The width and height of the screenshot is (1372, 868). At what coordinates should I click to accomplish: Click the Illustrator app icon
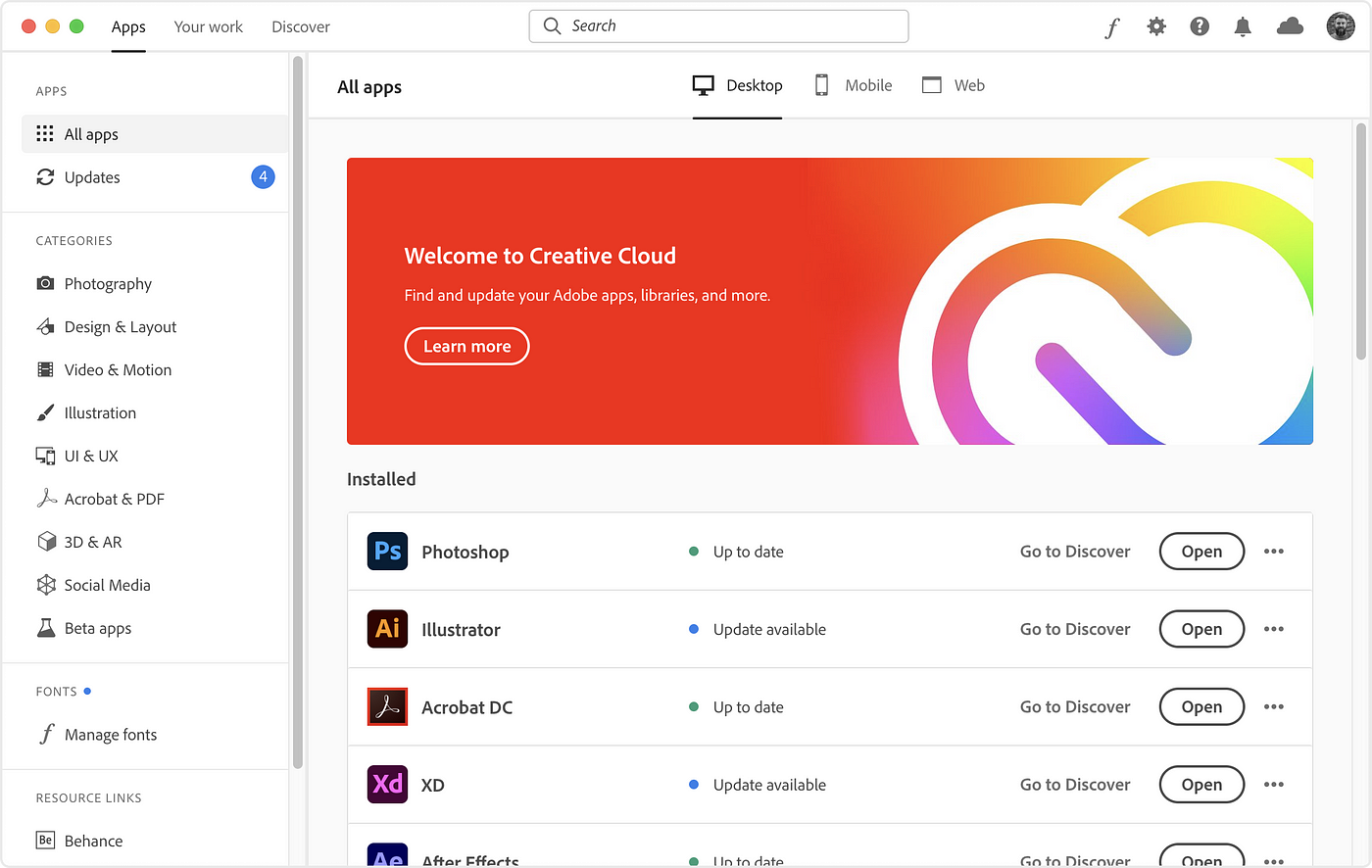click(387, 629)
